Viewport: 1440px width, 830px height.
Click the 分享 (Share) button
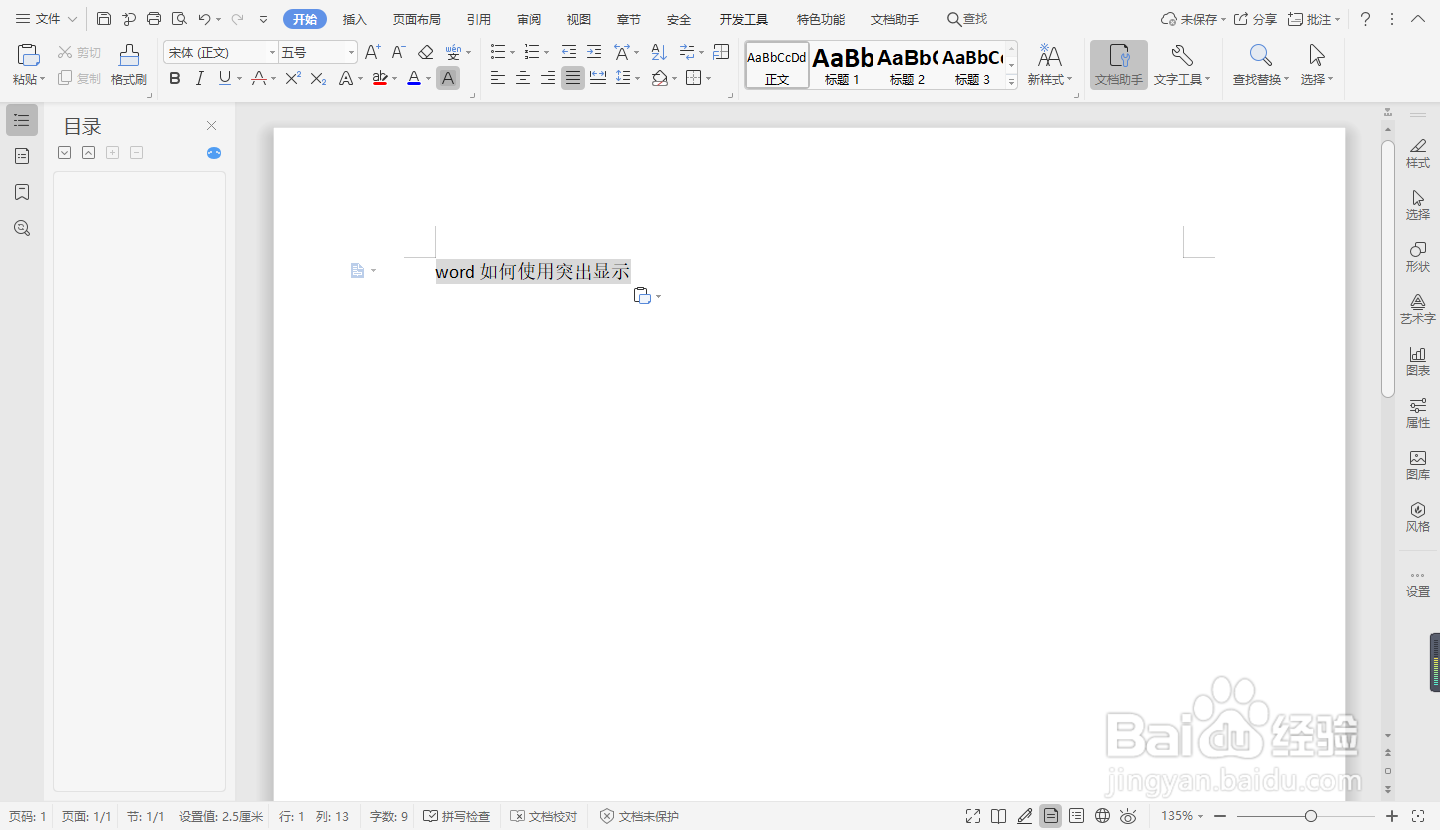pos(1256,19)
